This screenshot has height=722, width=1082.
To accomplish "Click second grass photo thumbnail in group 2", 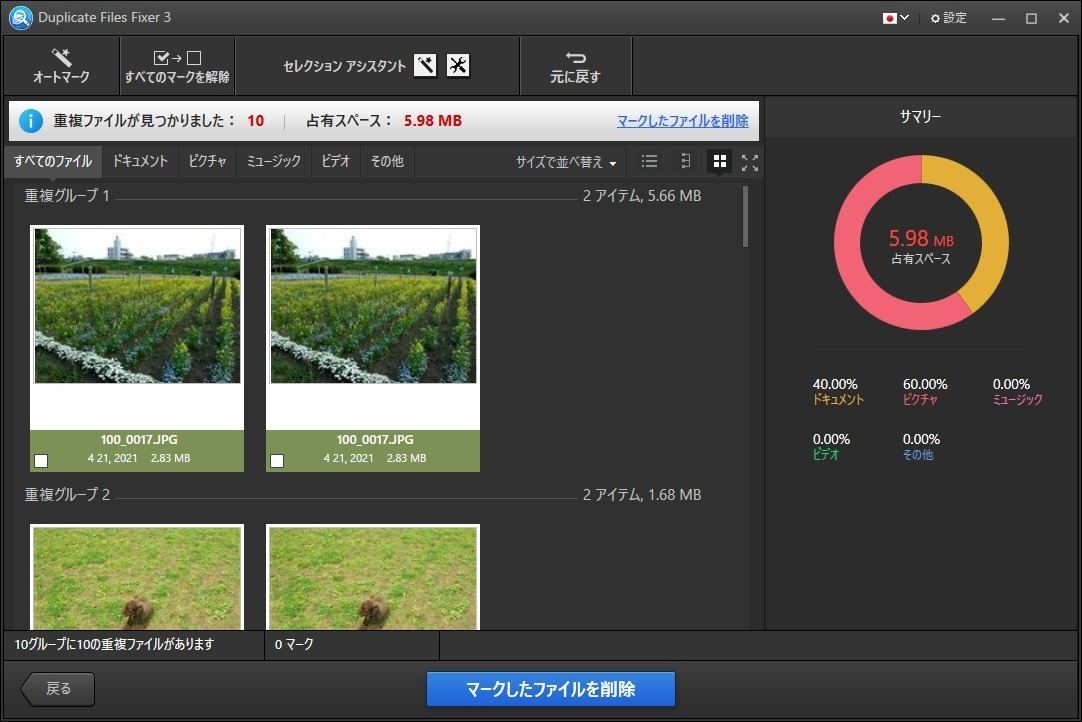I will (x=373, y=578).
